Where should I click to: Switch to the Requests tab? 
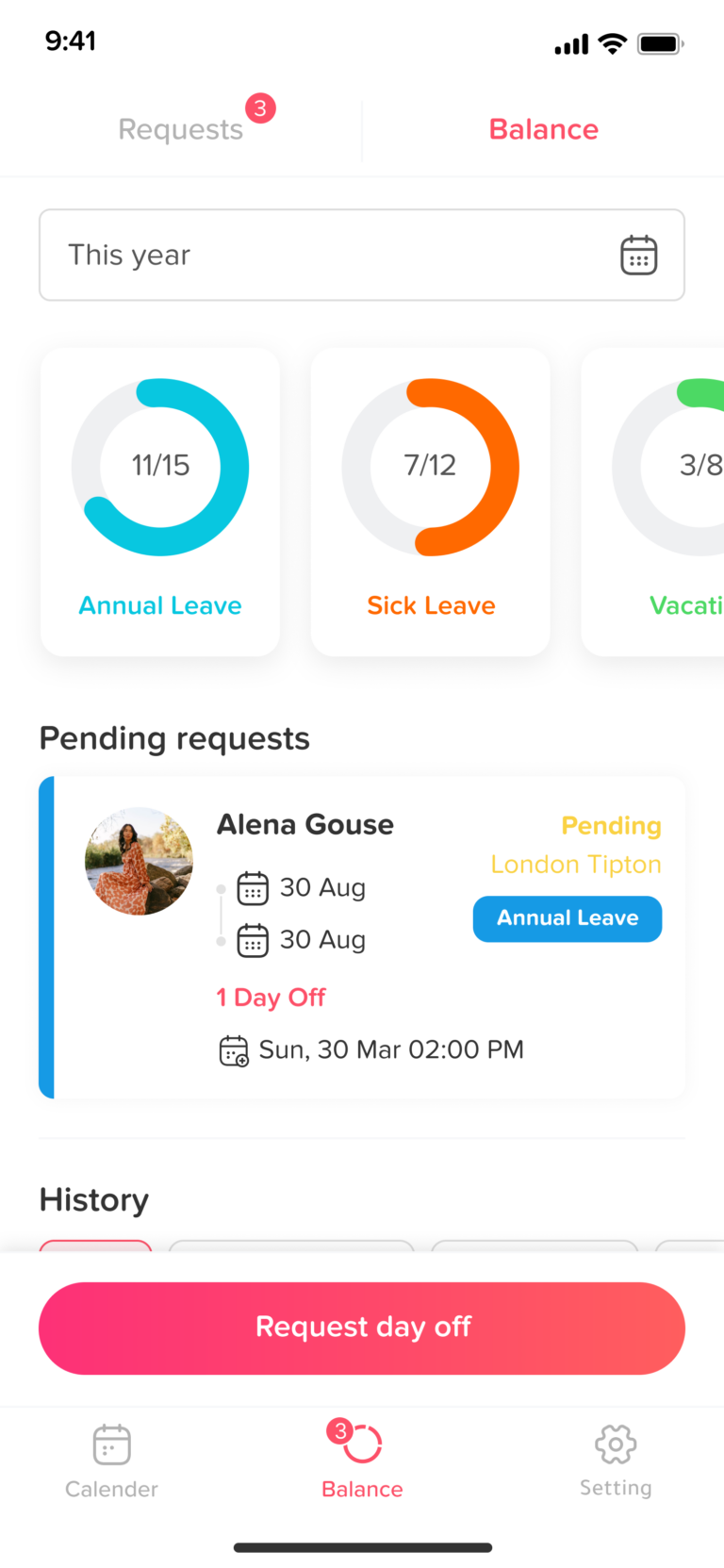tap(180, 129)
